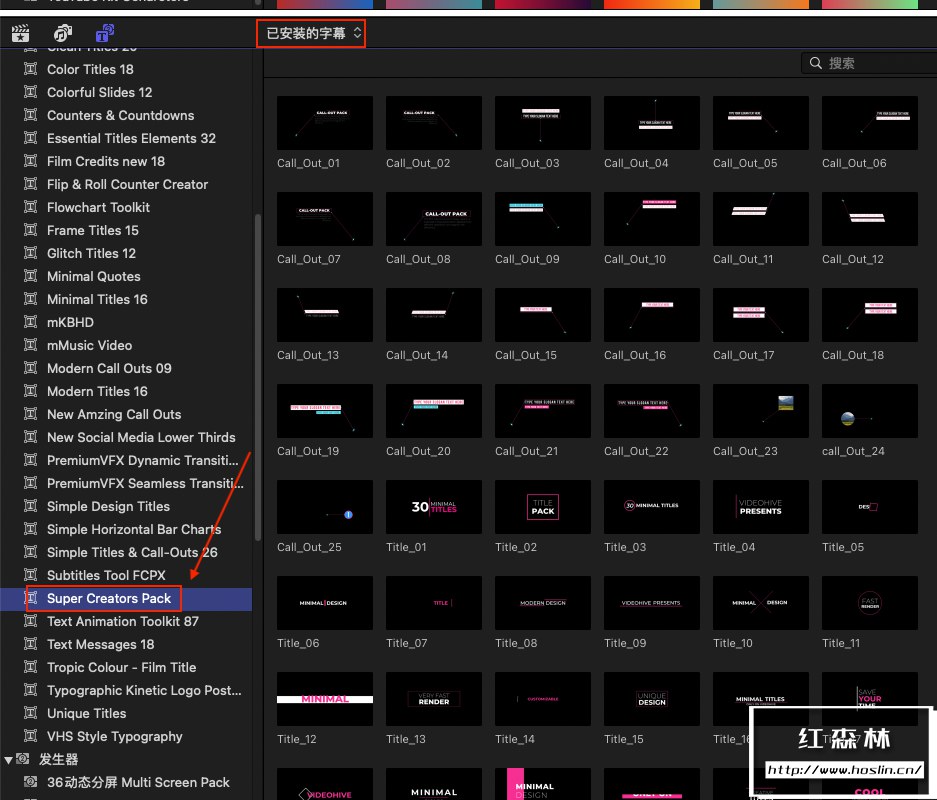Open the Unique Titles category
The width and height of the screenshot is (937, 800).
pos(87,713)
